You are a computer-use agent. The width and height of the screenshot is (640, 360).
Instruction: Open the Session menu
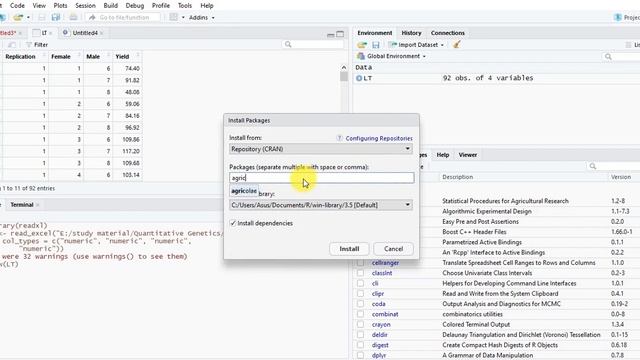pyautogui.click(x=85, y=6)
